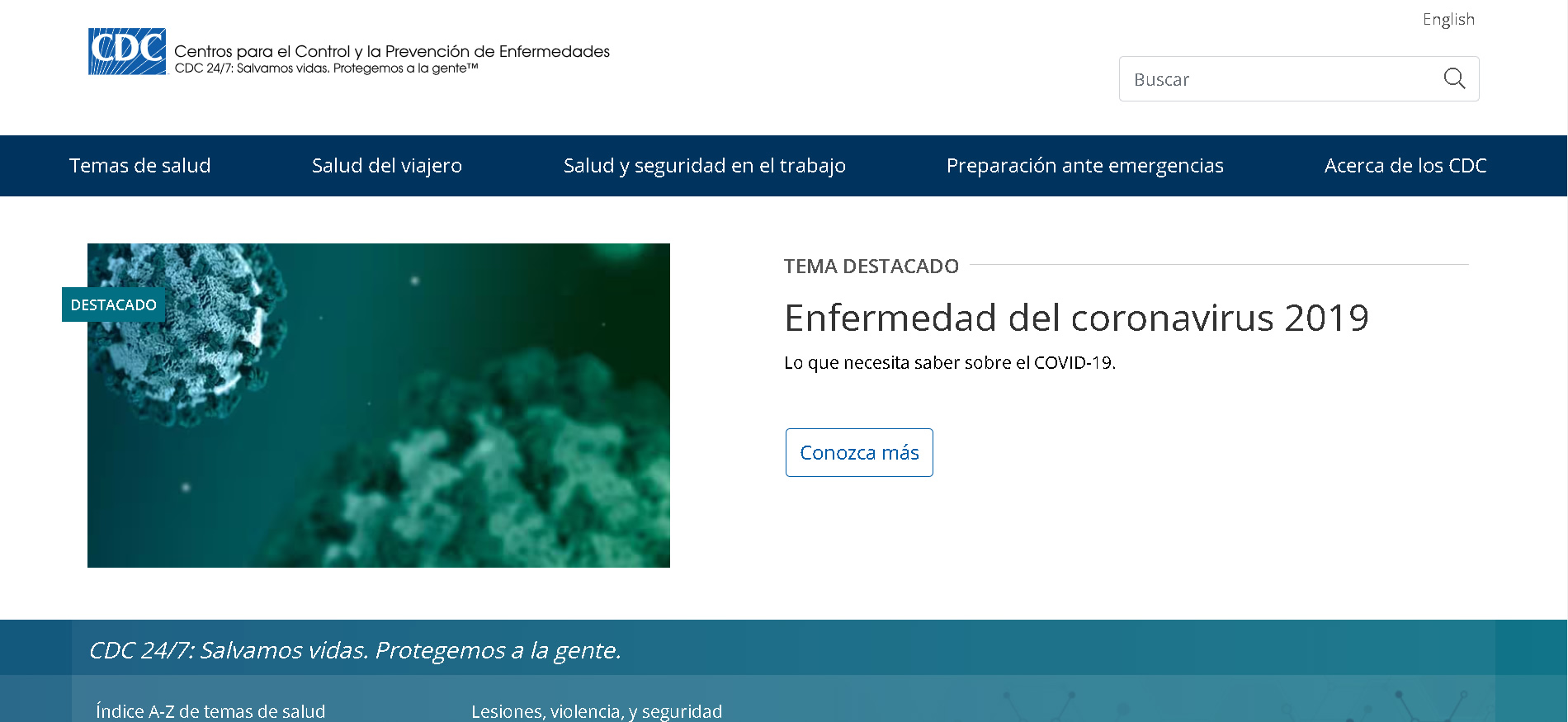Open the Acerca de los CDC menu
Screen dimensions: 1568x722
1405,166
